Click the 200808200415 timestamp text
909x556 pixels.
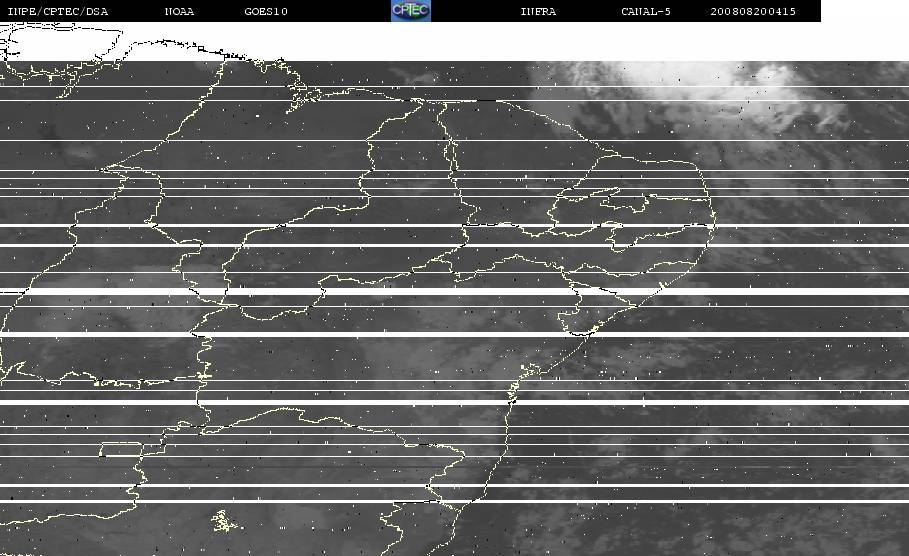click(753, 11)
